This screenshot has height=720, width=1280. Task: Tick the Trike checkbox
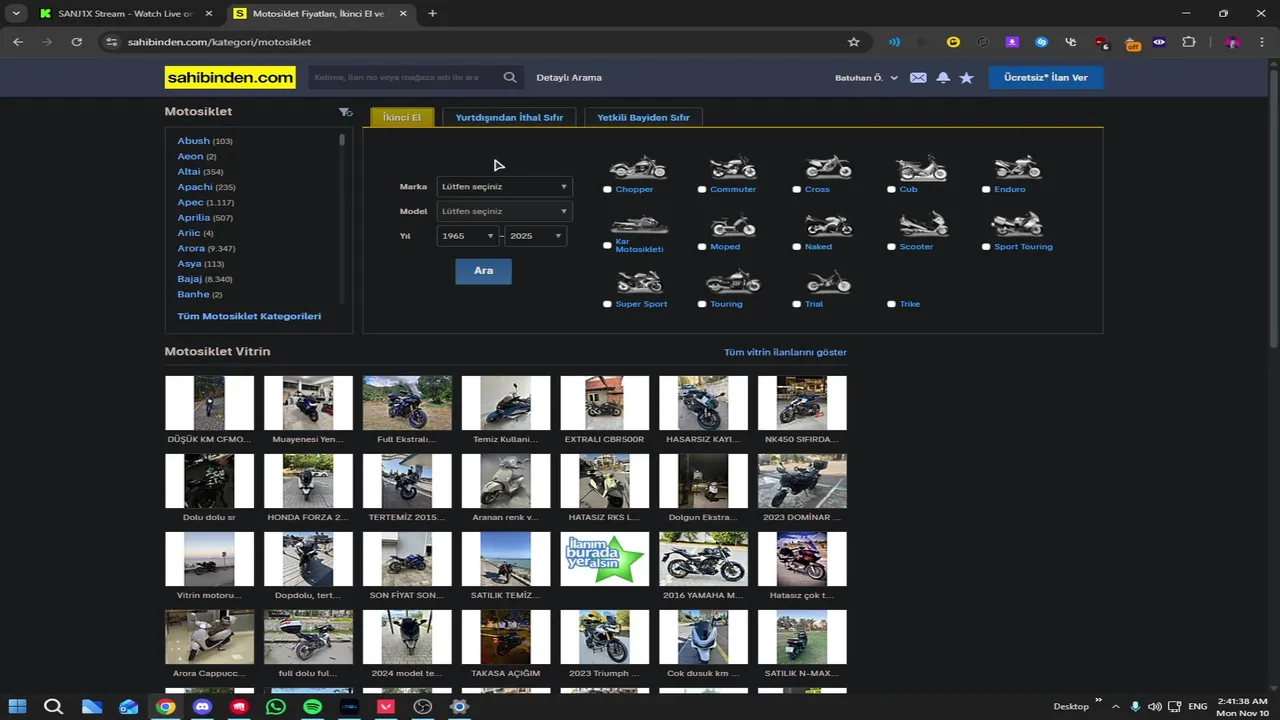(x=891, y=304)
